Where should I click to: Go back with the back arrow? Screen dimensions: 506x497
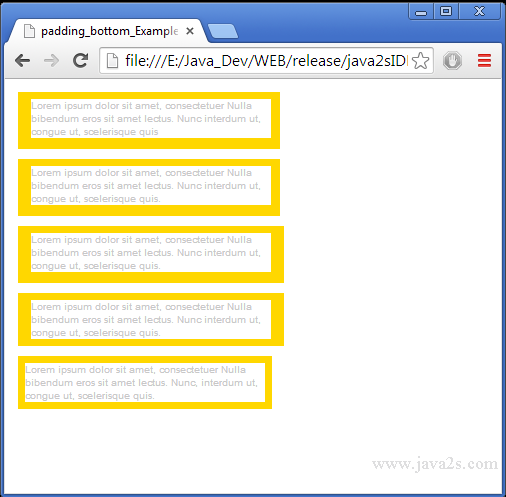coord(23,61)
